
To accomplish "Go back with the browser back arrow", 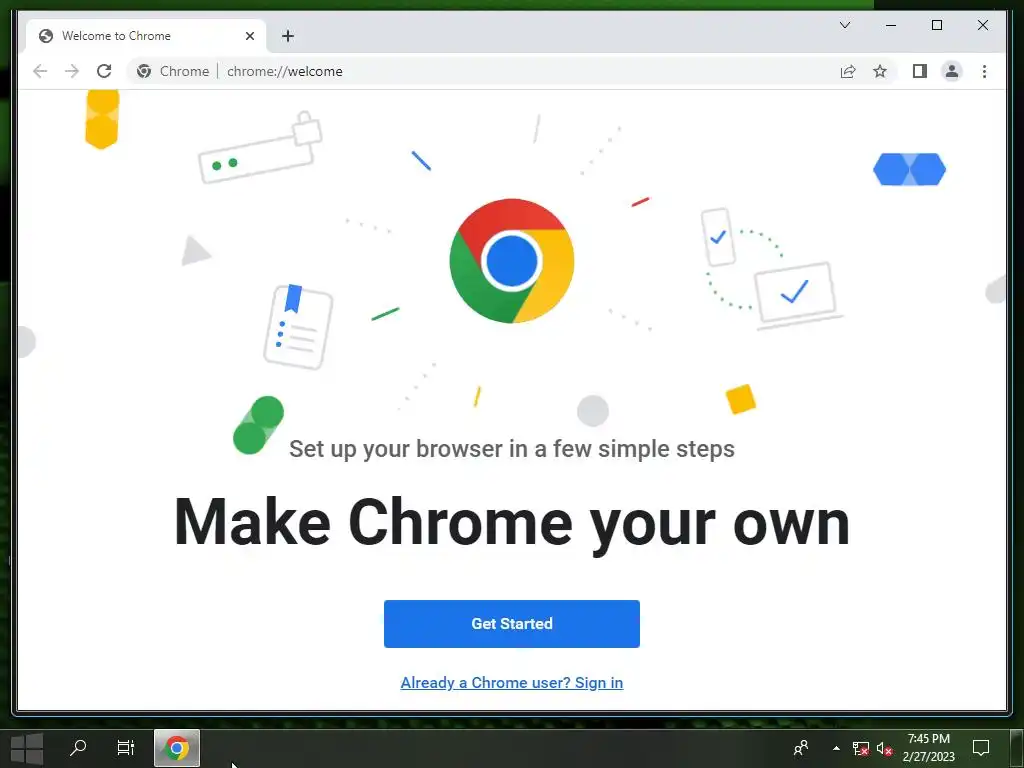I will point(40,71).
